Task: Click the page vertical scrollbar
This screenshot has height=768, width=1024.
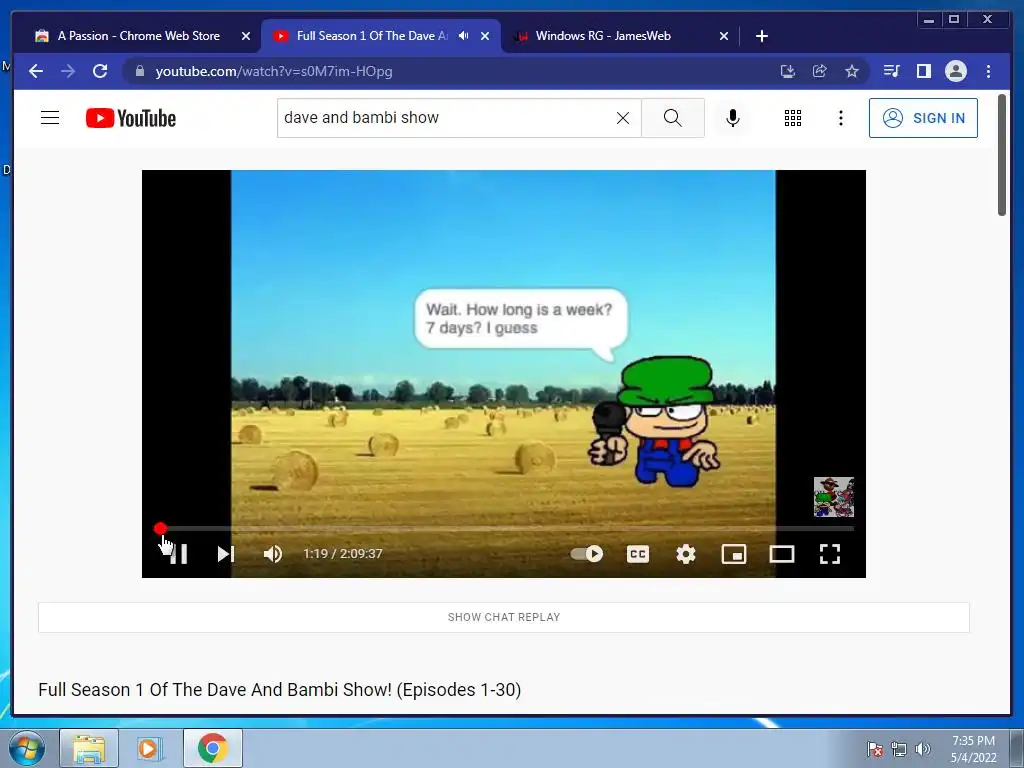Action: point(1002,155)
